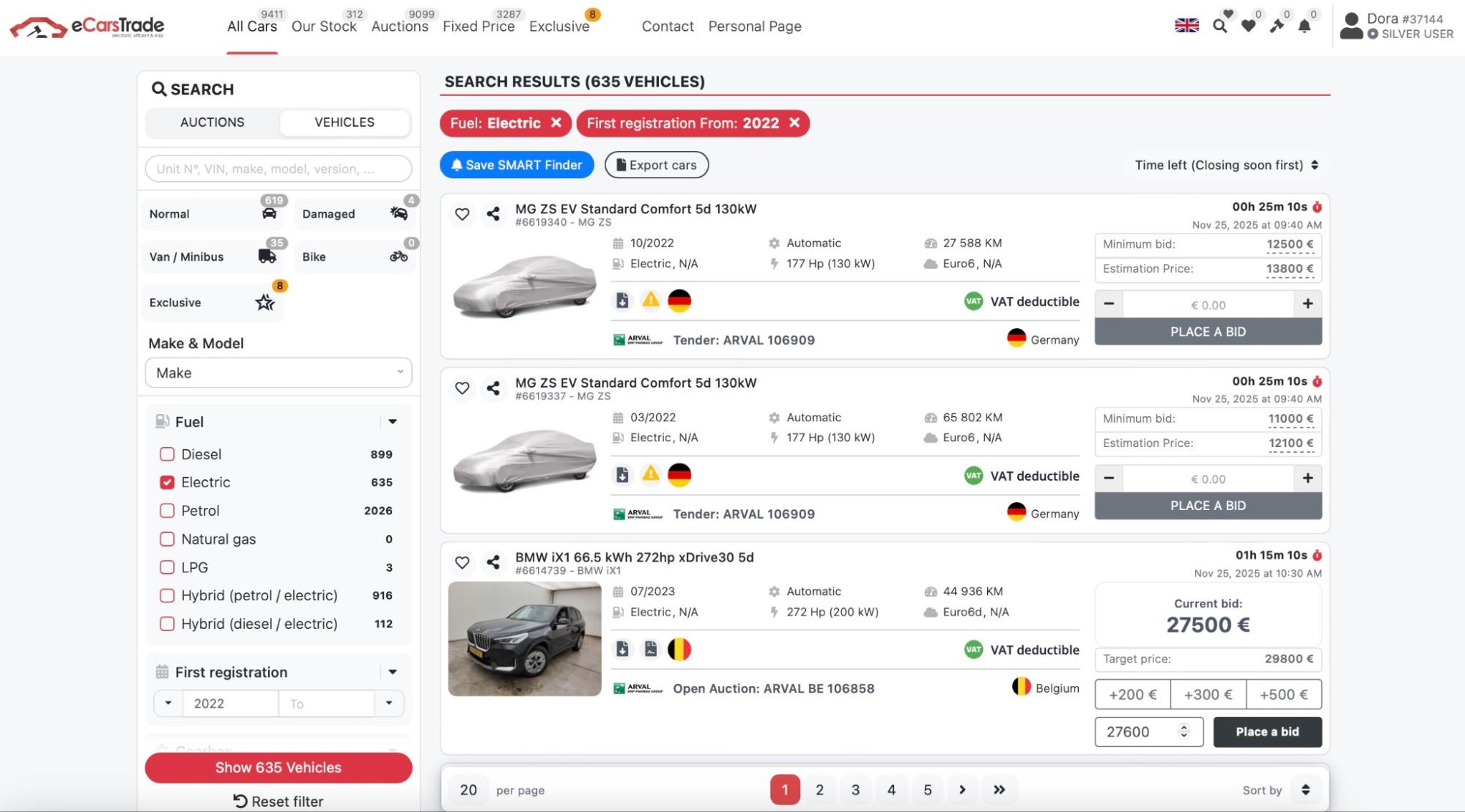Collapse the Fuel filter section

coord(392,422)
